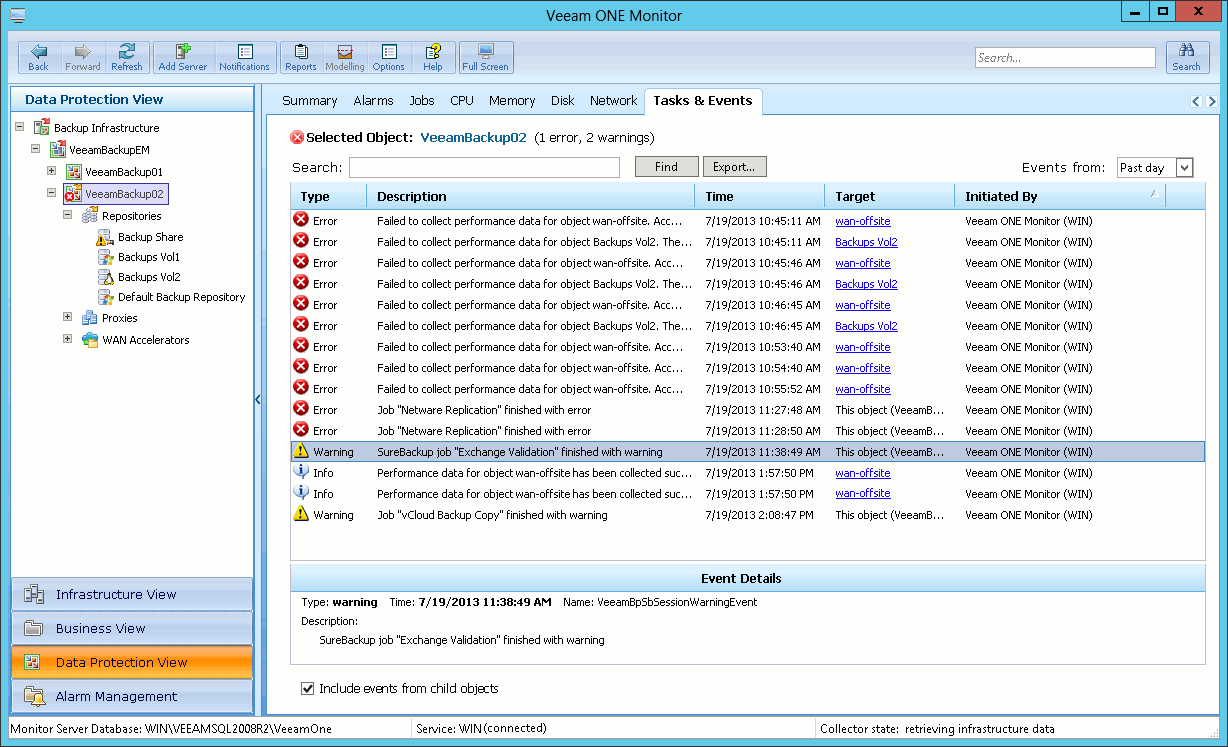Open Alarm Management pane
Screen dimensions: 1228x747
(132, 697)
